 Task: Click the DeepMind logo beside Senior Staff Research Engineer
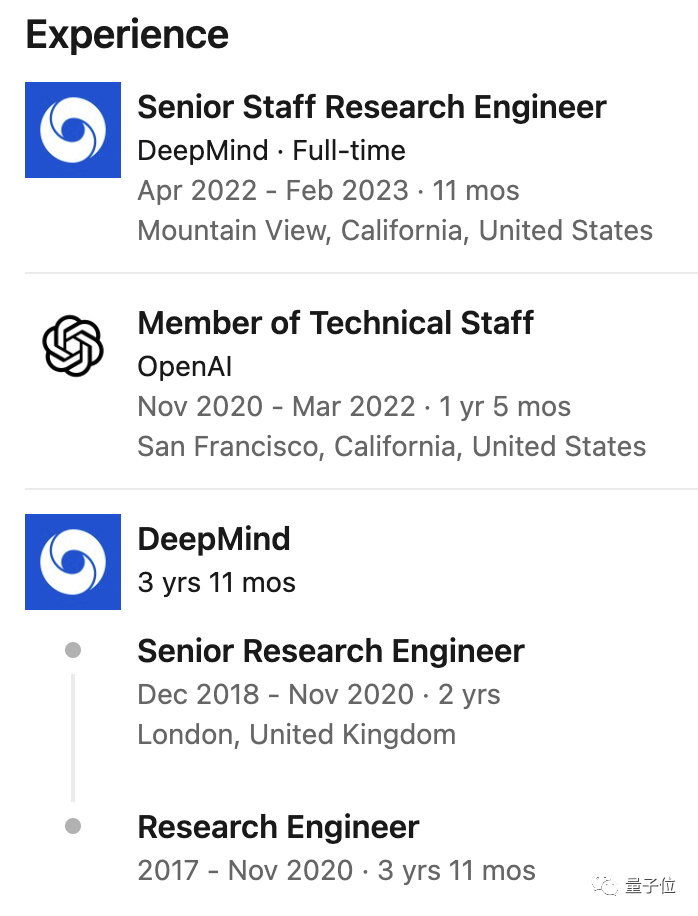point(73,130)
